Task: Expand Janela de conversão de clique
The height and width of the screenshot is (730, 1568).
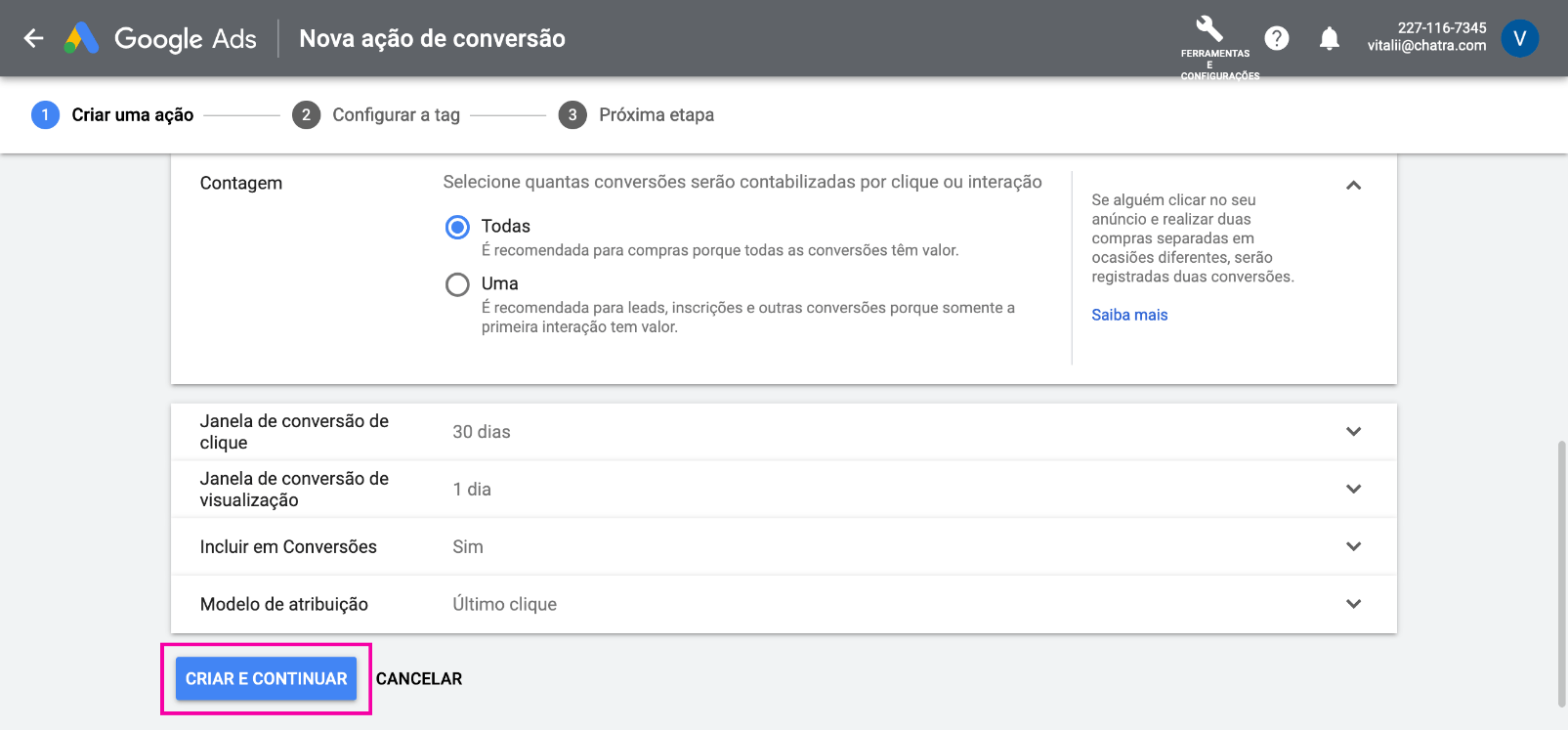Action: point(1354,431)
